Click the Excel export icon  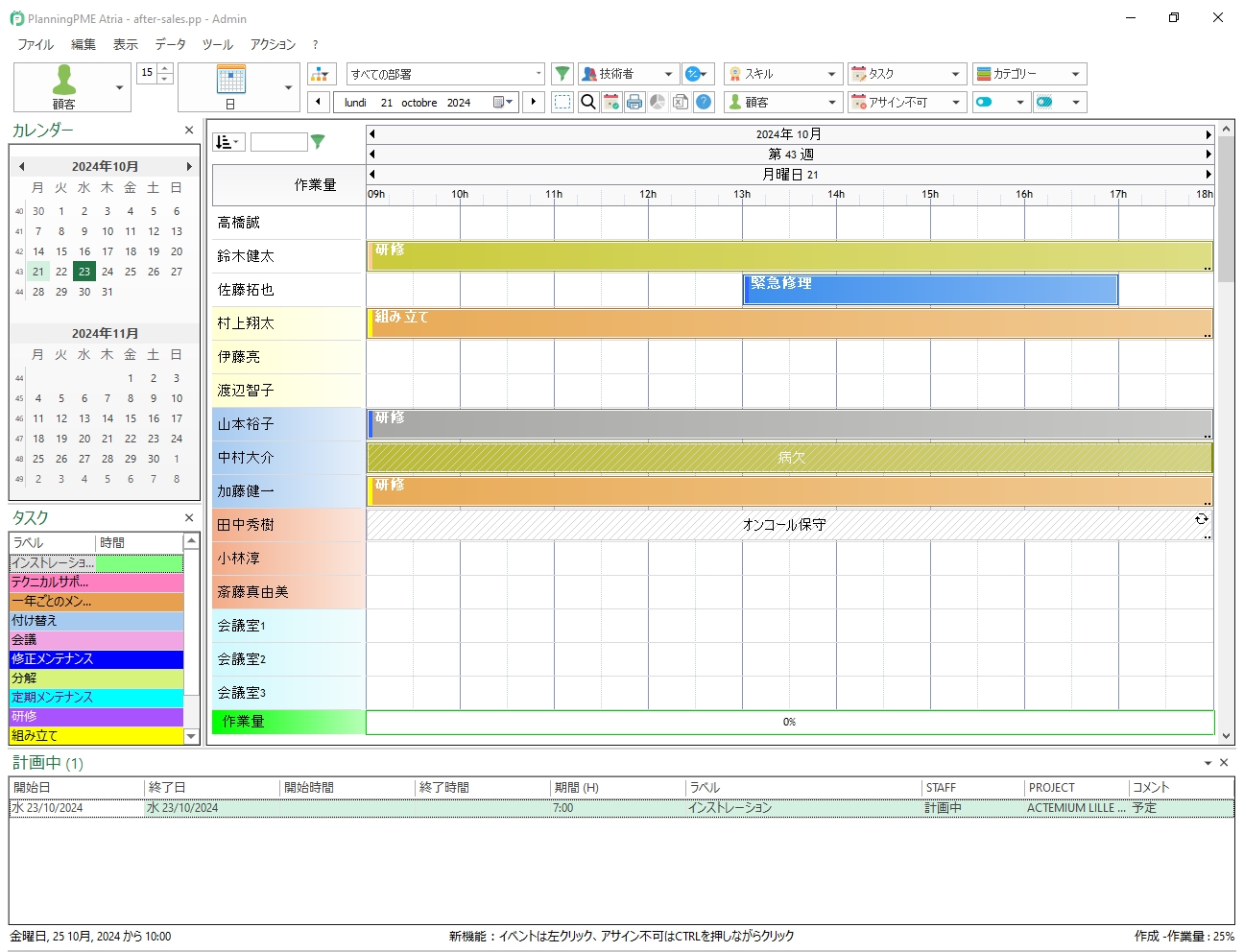tap(681, 102)
